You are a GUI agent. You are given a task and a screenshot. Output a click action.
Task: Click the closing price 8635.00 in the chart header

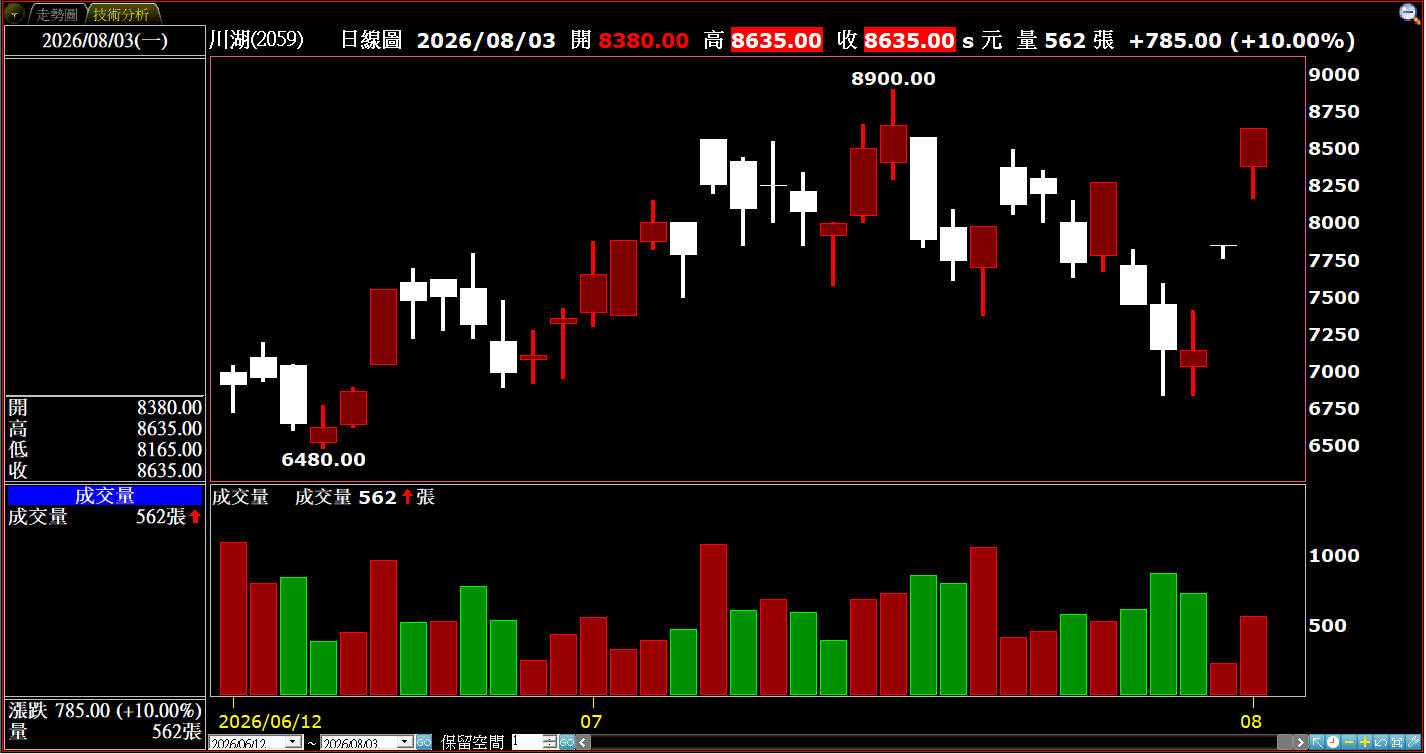point(909,41)
